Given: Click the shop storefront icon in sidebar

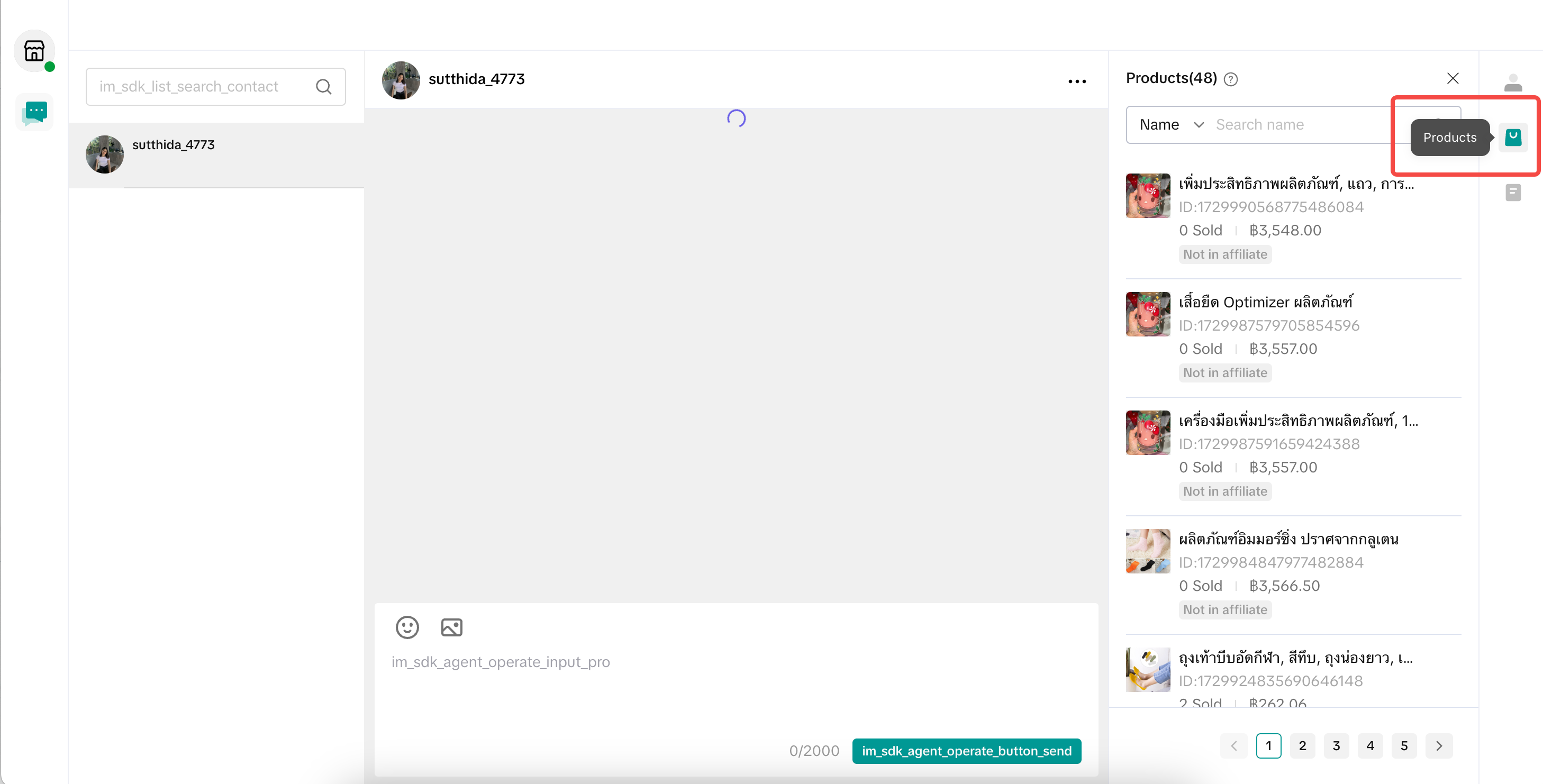Looking at the screenshot, I should point(34,51).
